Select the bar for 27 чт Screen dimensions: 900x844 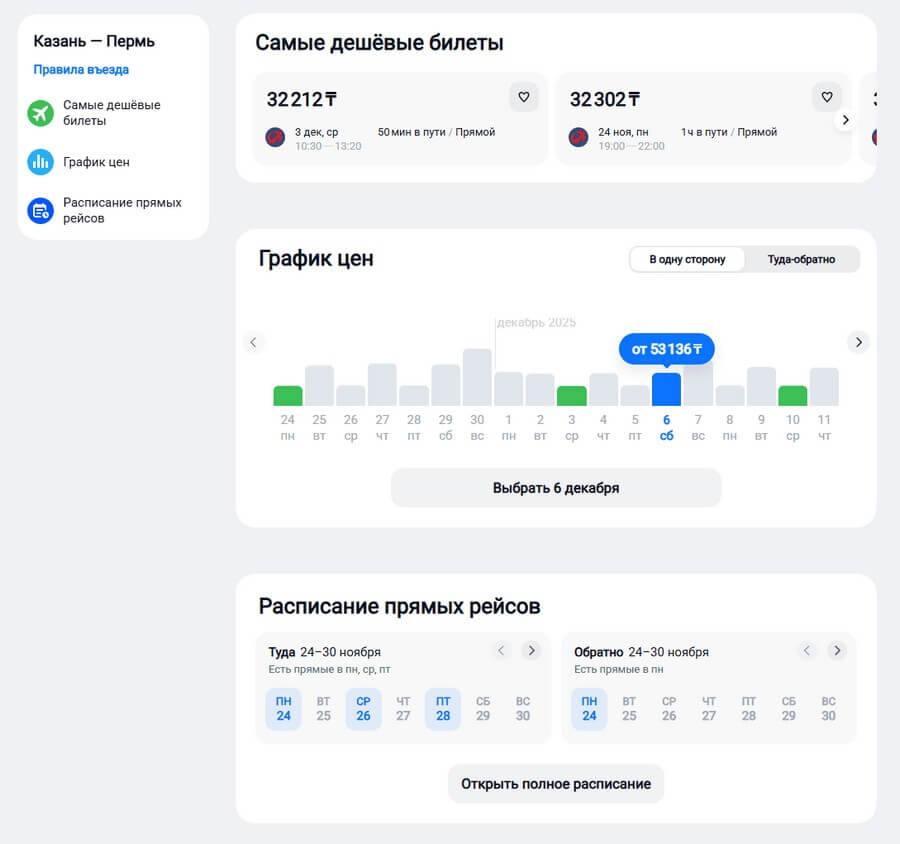[x=382, y=385]
